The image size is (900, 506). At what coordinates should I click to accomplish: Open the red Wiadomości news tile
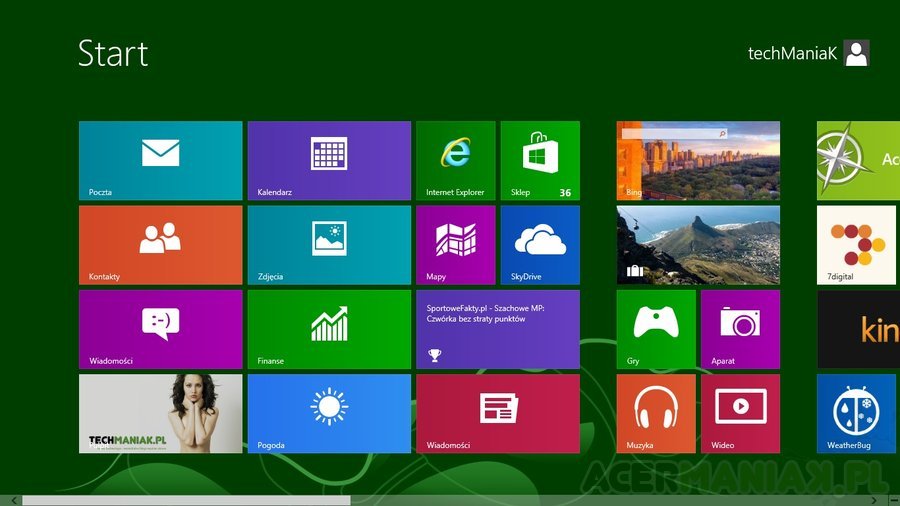pos(498,414)
